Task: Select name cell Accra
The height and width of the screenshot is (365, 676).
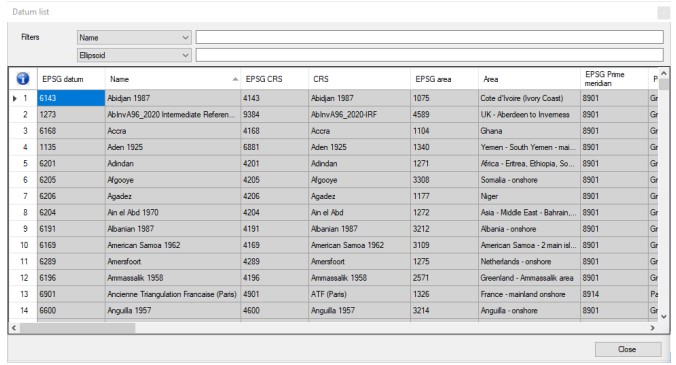Action: coord(173,131)
